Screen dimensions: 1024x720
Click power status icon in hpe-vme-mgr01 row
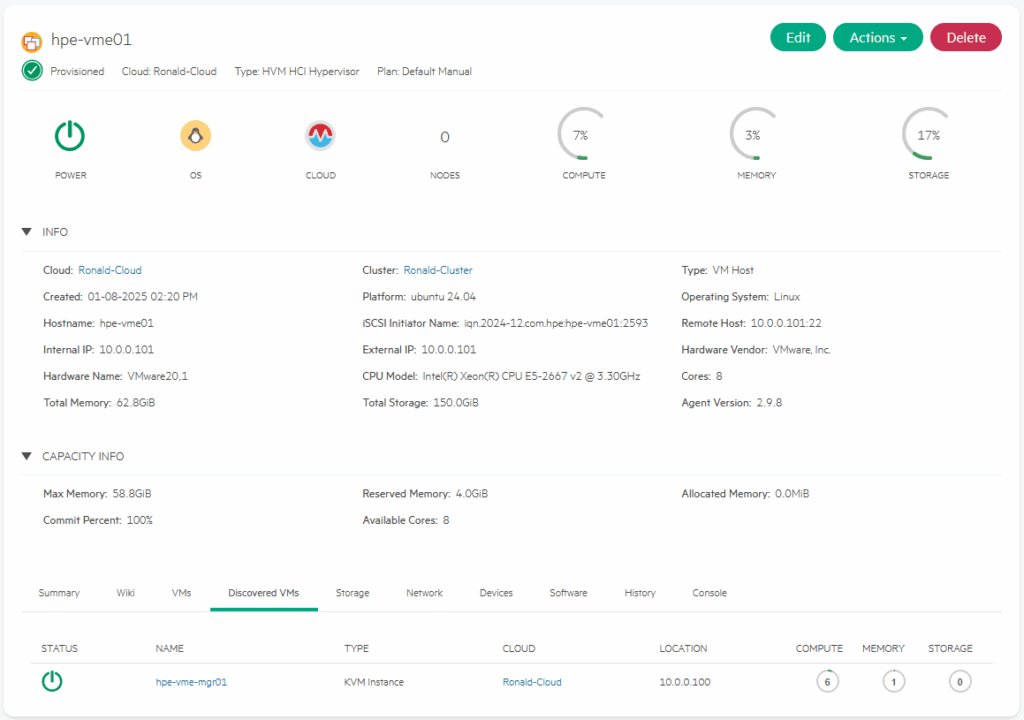52,682
